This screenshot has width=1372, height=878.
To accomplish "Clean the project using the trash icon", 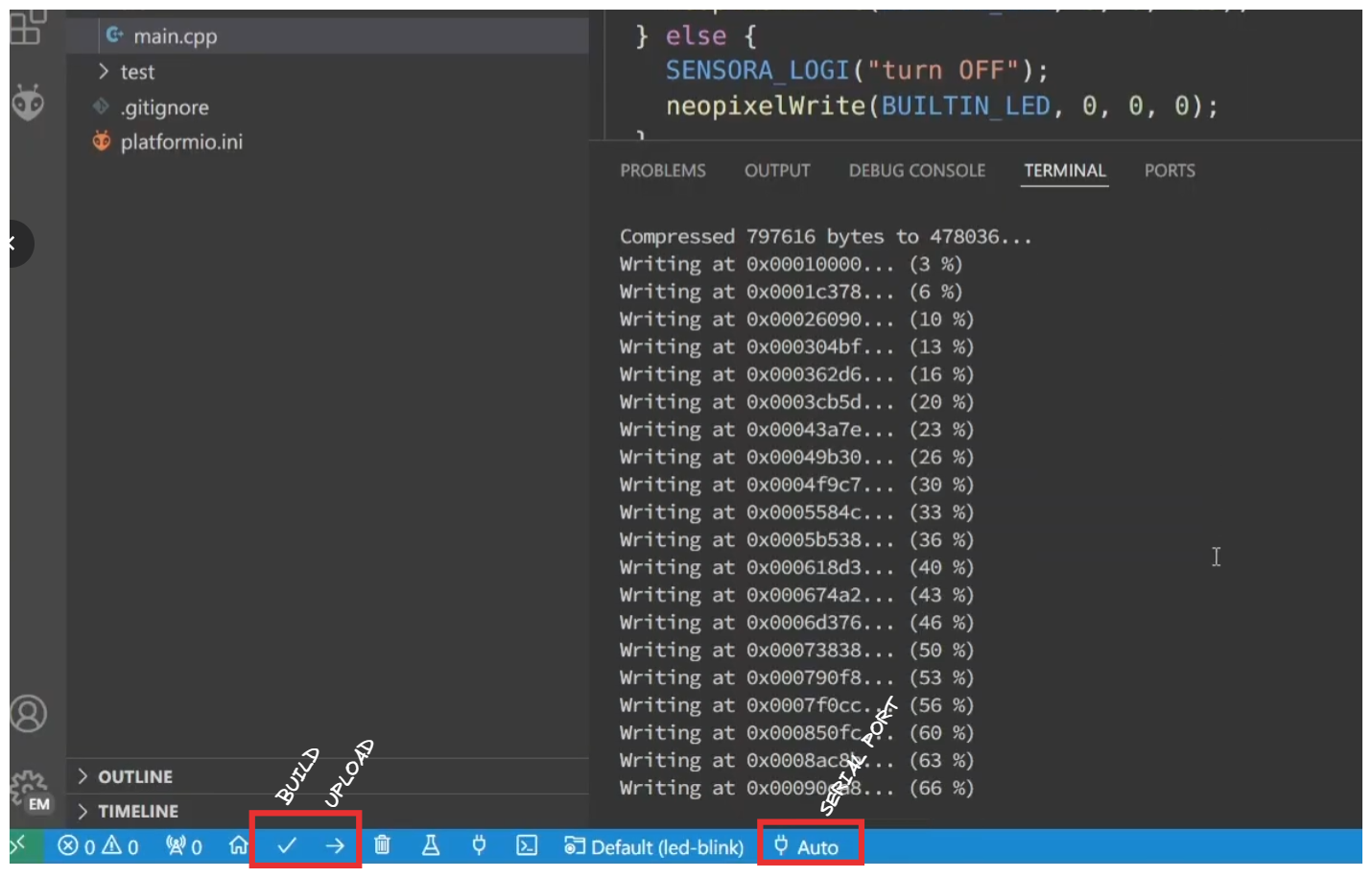I will click(x=382, y=846).
